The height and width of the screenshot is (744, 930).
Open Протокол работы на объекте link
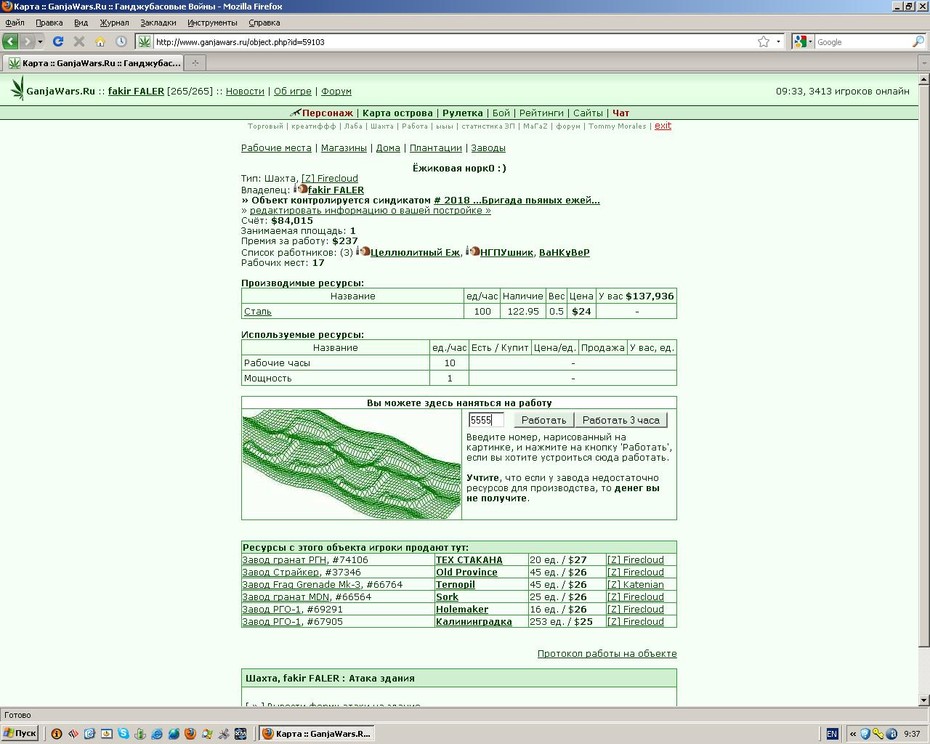607,653
